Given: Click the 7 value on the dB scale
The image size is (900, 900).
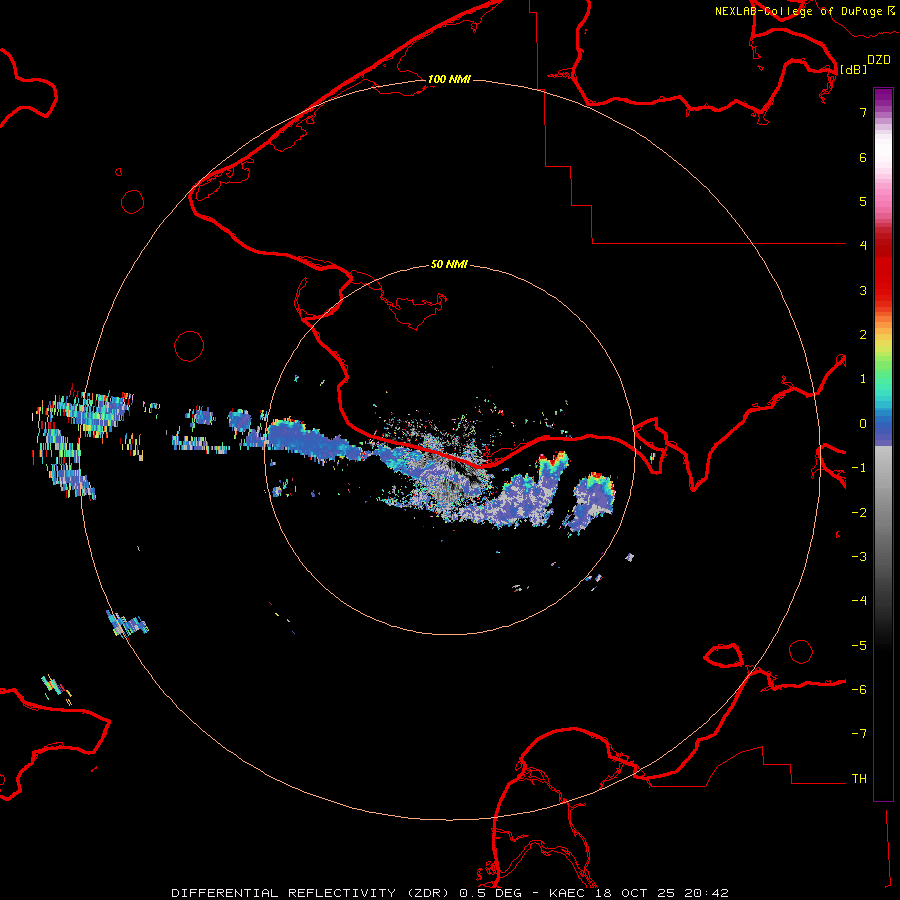Looking at the screenshot, I should pyautogui.click(x=863, y=112).
